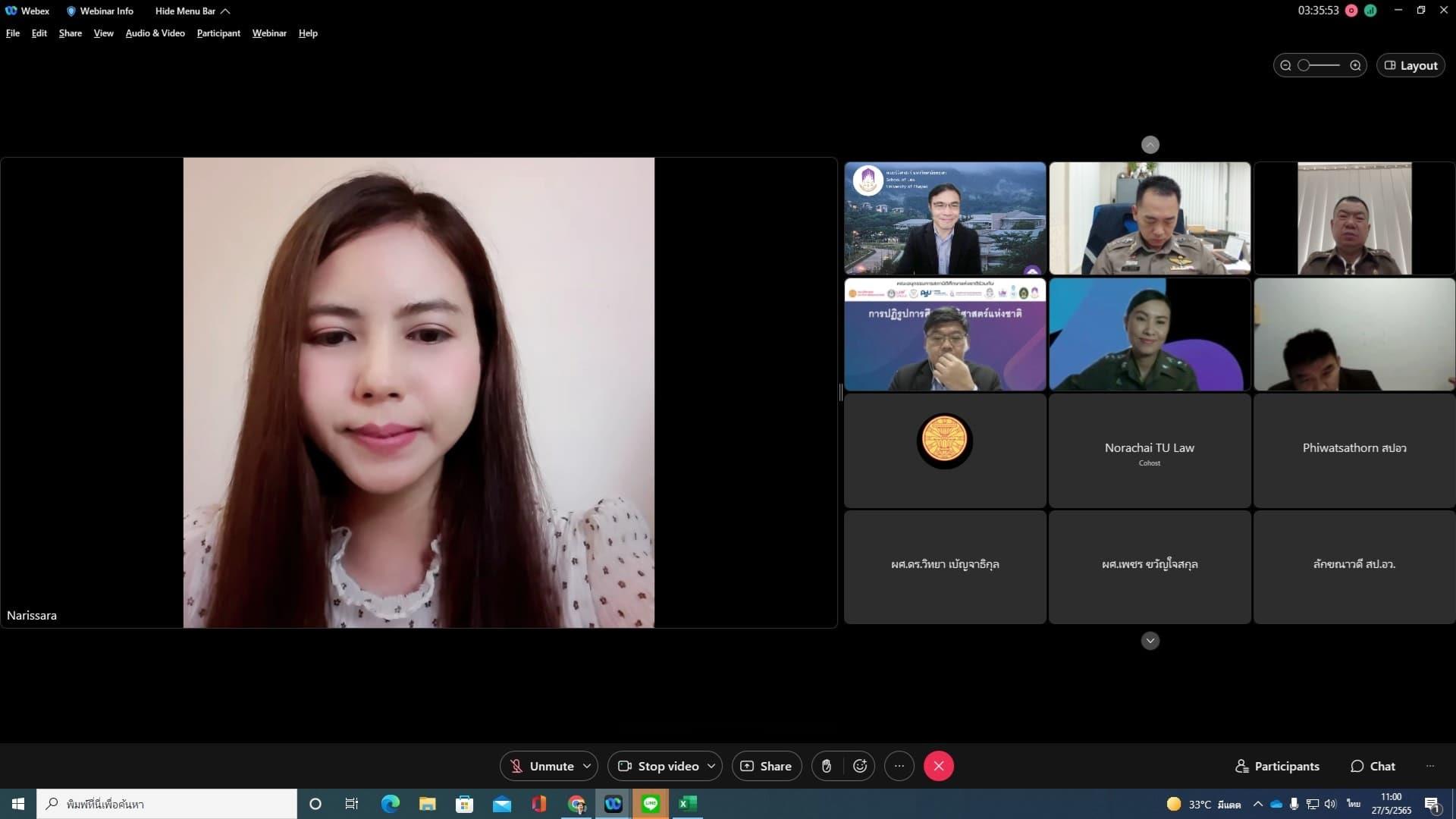Open the reactions smiley icon
This screenshot has height=819, width=1456.
tap(860, 766)
